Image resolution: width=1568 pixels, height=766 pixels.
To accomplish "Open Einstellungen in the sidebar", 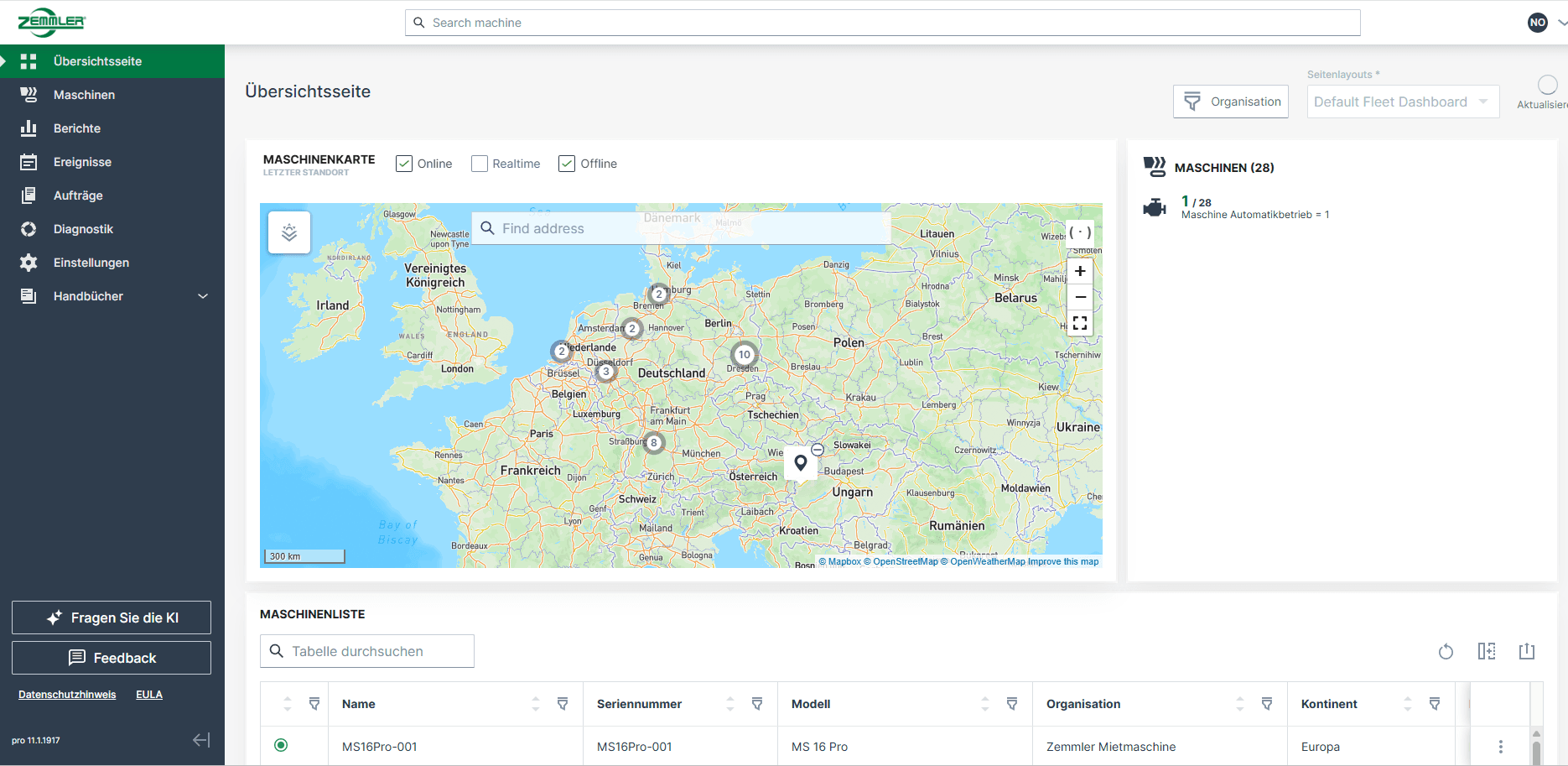I will [112, 263].
